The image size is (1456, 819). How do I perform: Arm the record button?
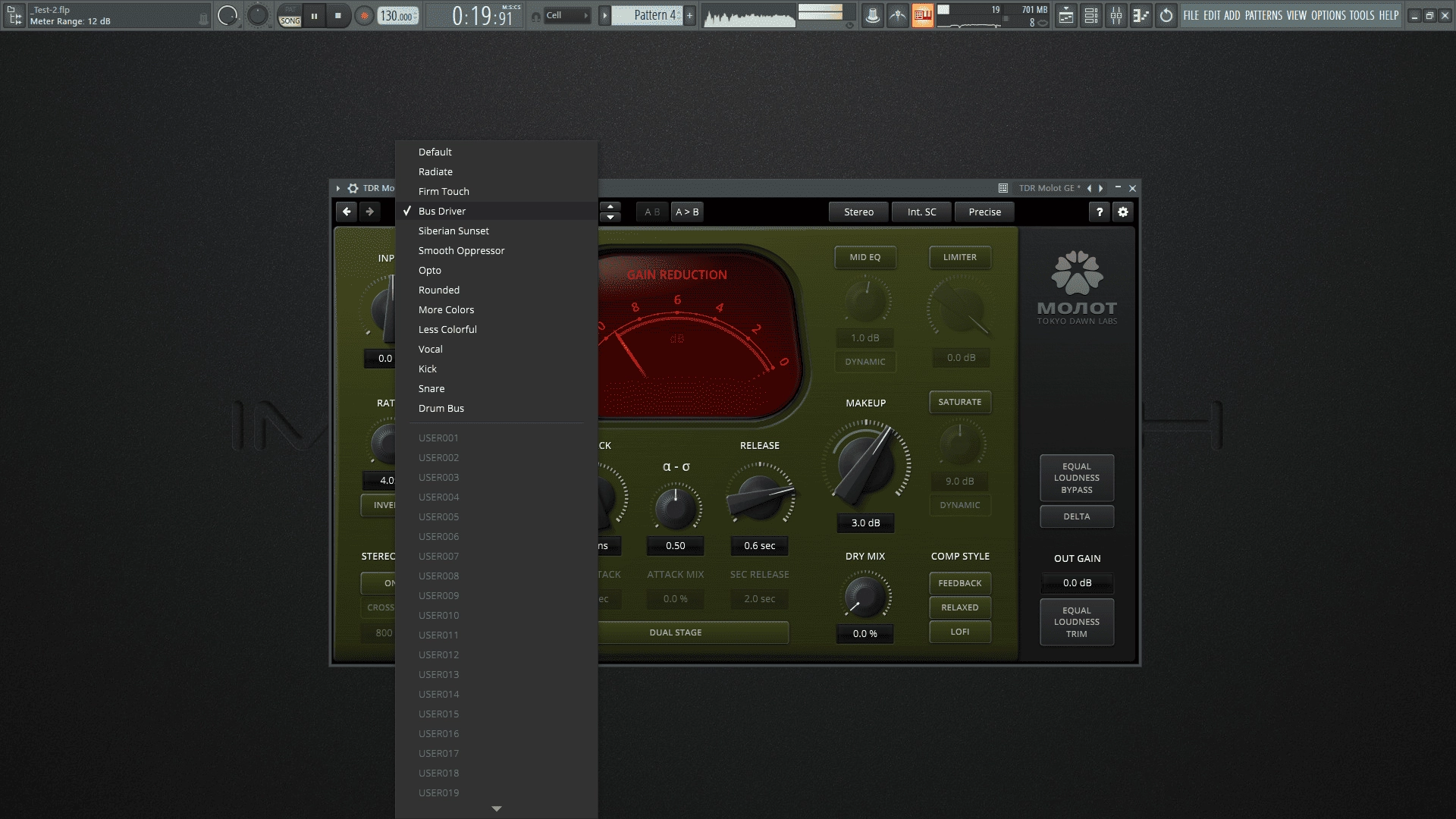[365, 15]
